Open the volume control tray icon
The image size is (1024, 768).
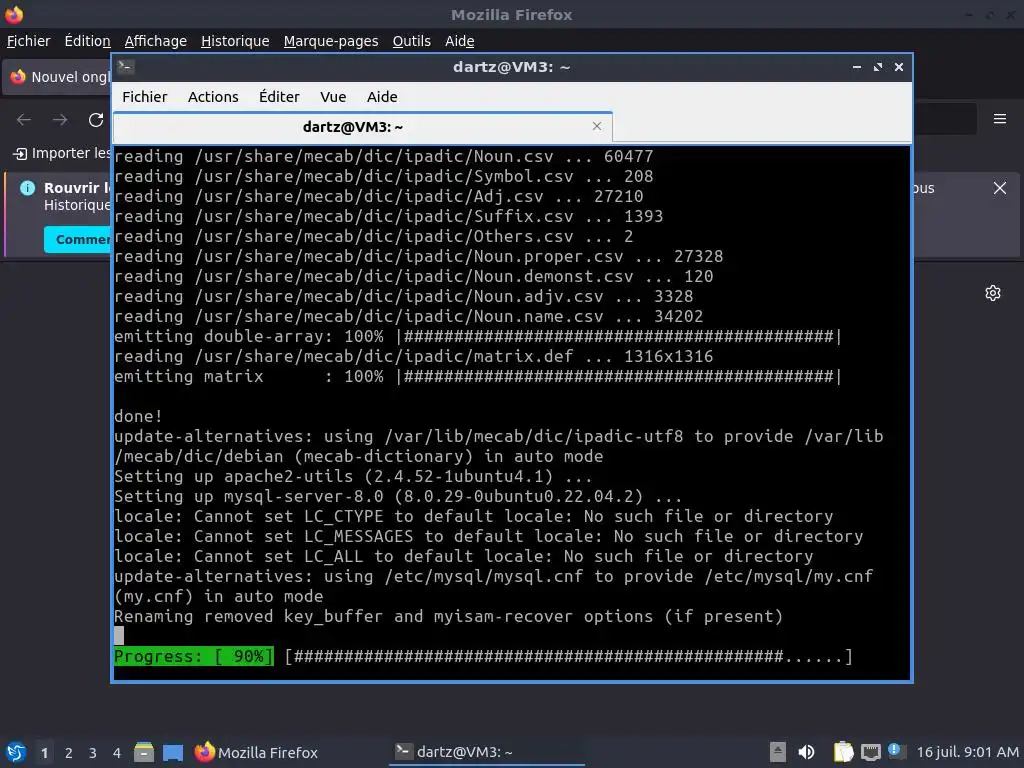[x=807, y=752]
